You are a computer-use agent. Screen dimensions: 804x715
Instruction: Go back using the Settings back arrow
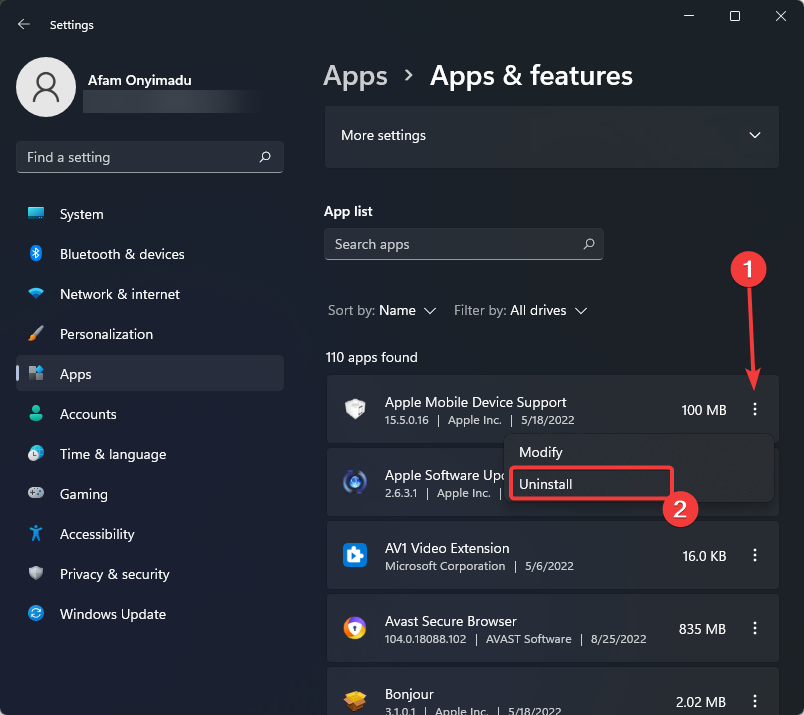click(24, 24)
